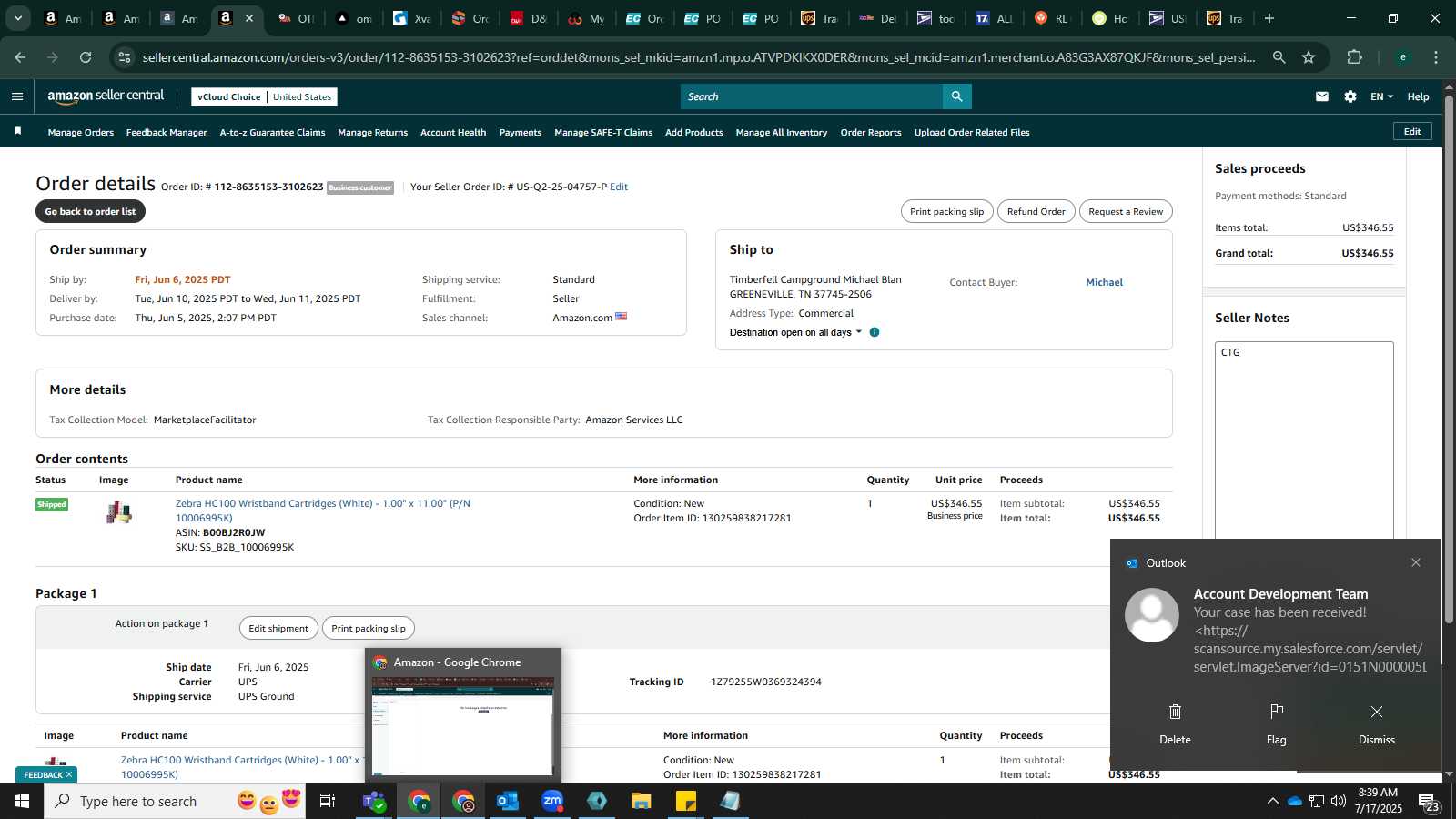Close the Outlook notification
Image resolution: width=1456 pixels, height=819 pixels.
tap(1416, 562)
